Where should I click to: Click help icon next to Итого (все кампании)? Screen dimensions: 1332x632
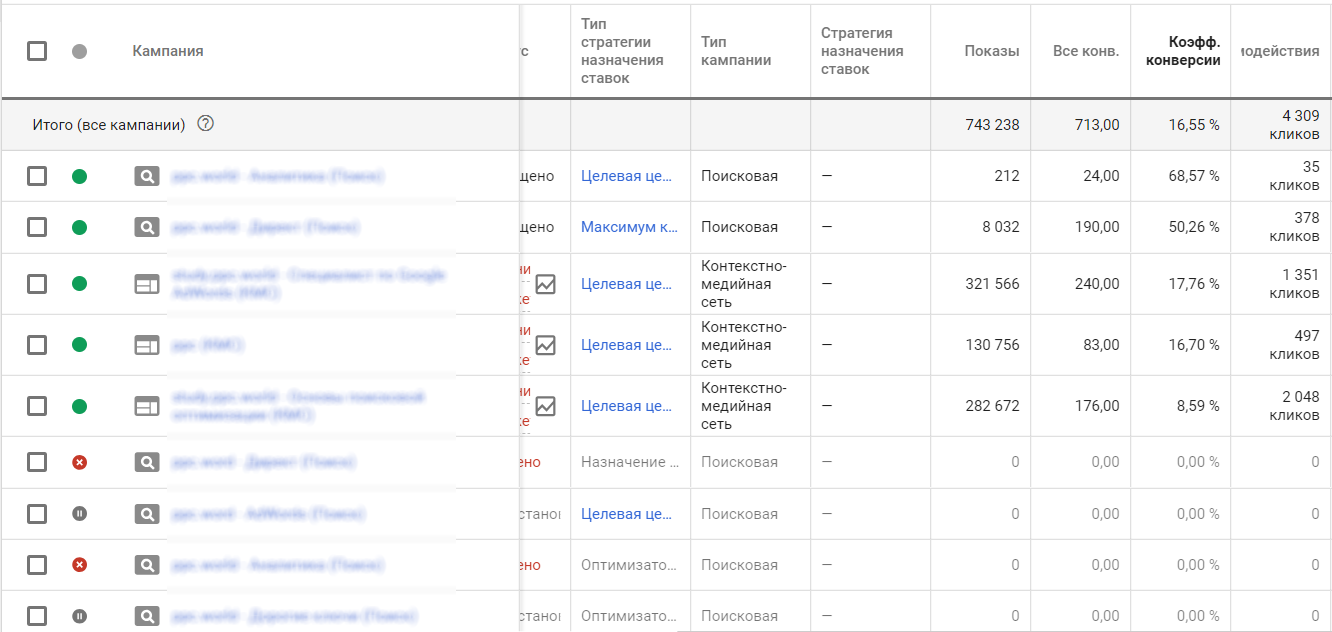(206, 125)
